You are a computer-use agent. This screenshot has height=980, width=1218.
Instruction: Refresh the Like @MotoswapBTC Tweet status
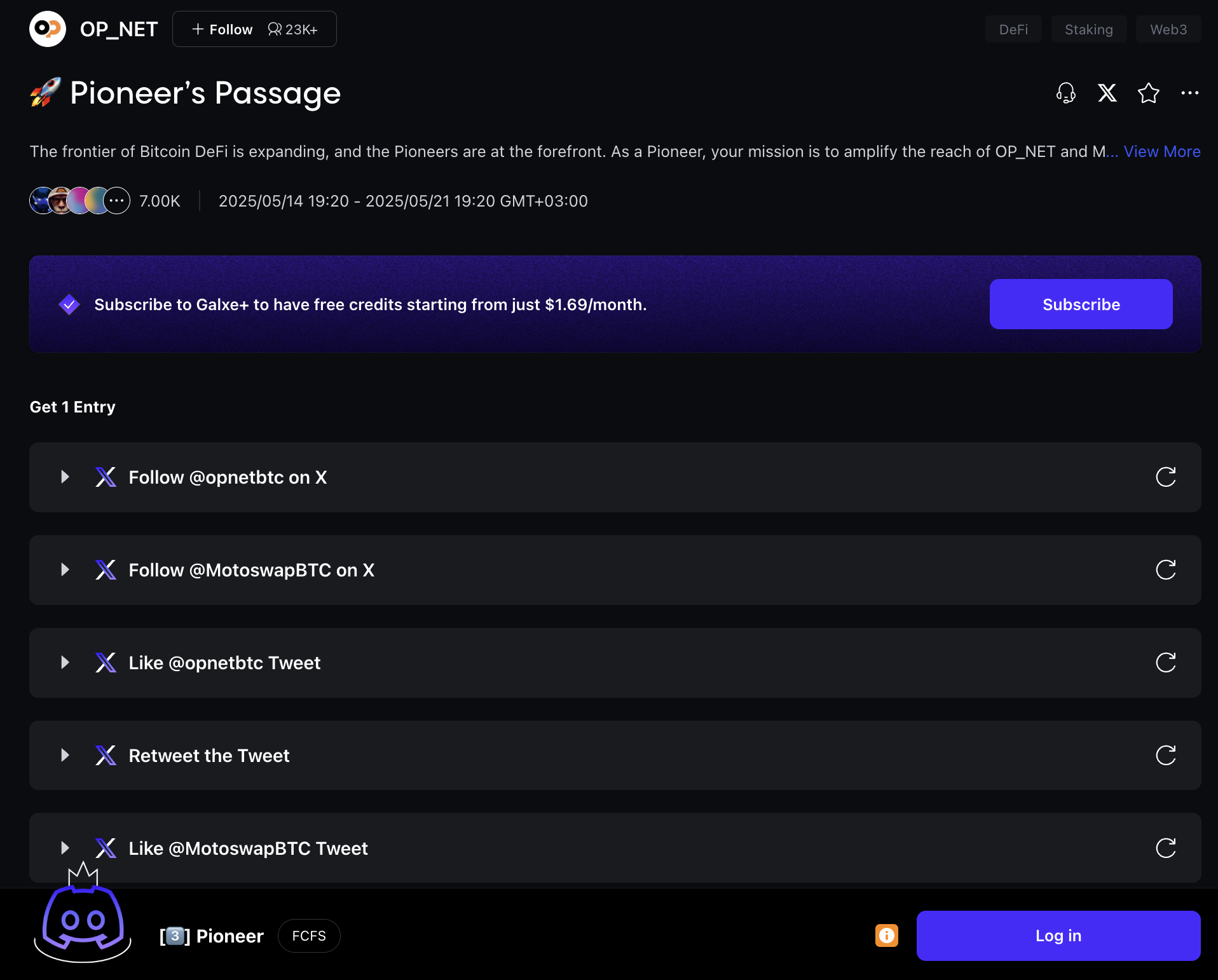tap(1165, 848)
